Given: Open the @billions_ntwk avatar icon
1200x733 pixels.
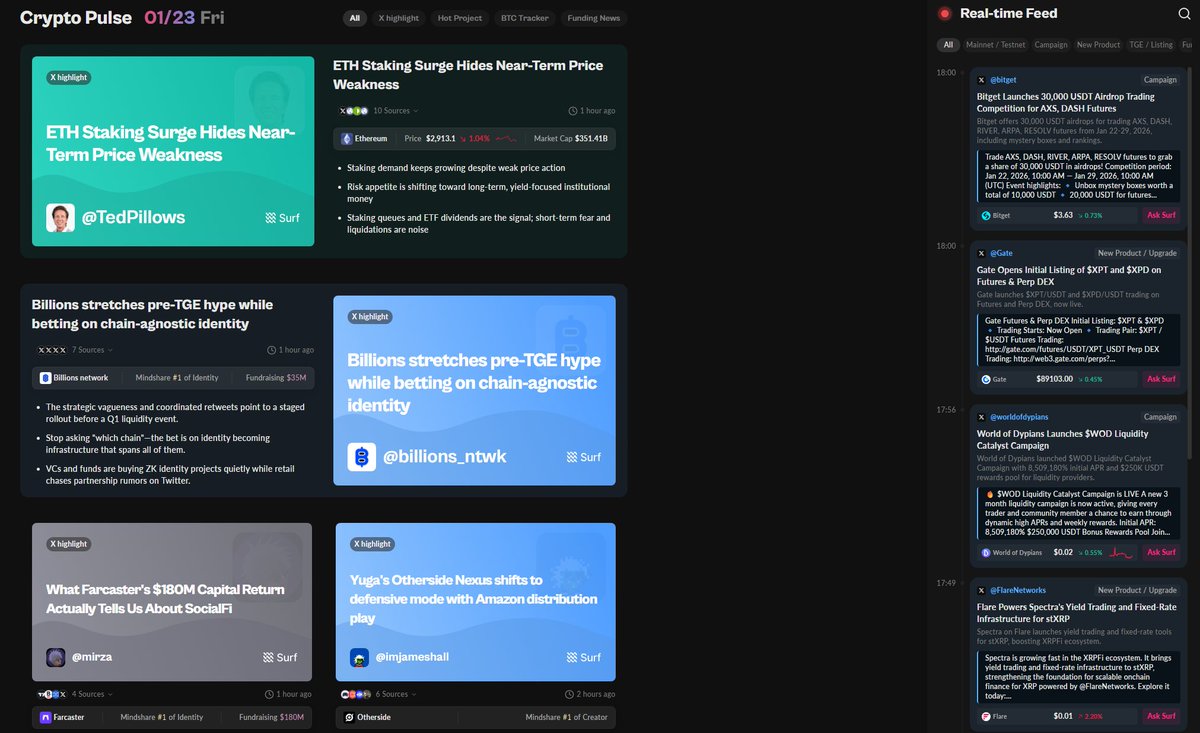Looking at the screenshot, I should pyautogui.click(x=362, y=457).
